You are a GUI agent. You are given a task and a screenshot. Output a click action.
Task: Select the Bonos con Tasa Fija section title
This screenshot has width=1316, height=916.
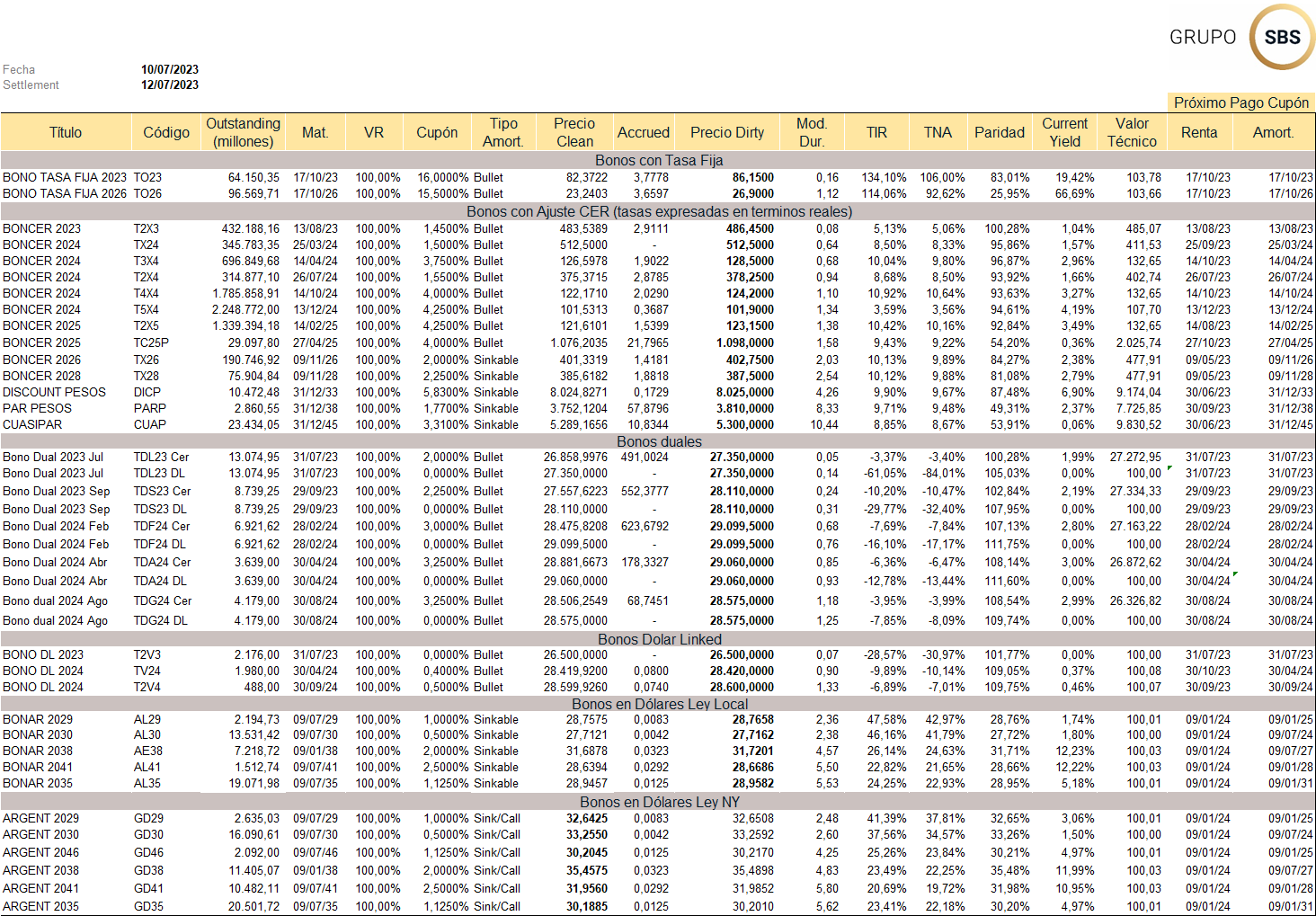coord(659,160)
